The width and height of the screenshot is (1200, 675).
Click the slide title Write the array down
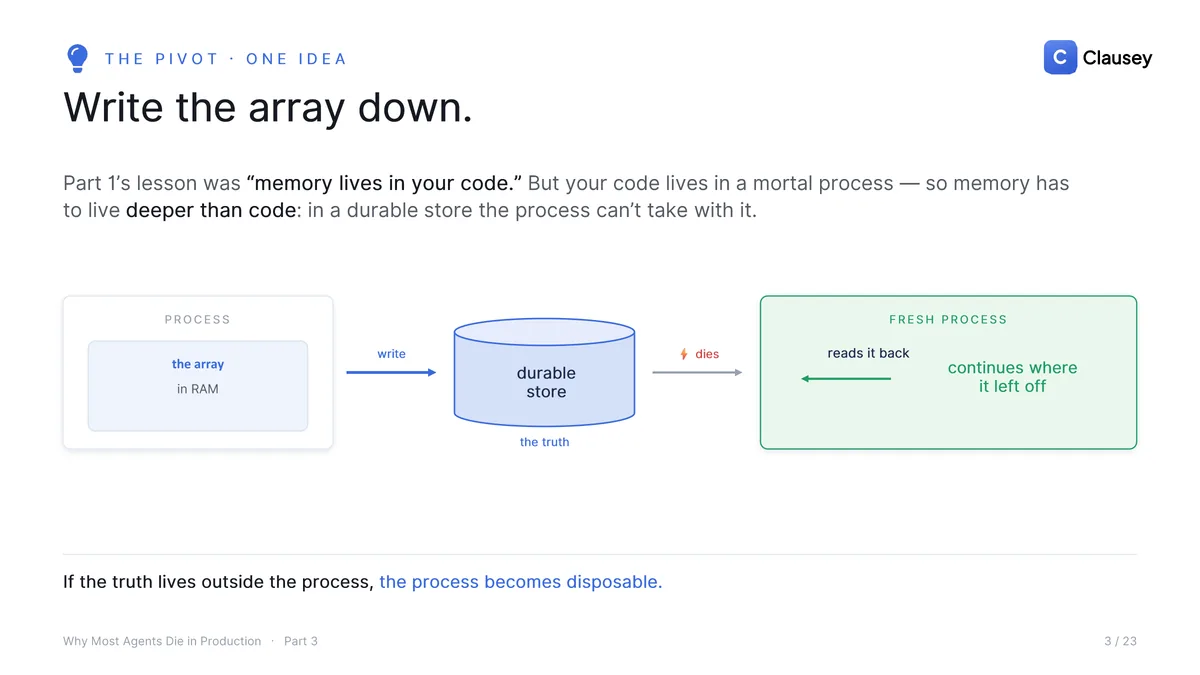[x=268, y=107]
